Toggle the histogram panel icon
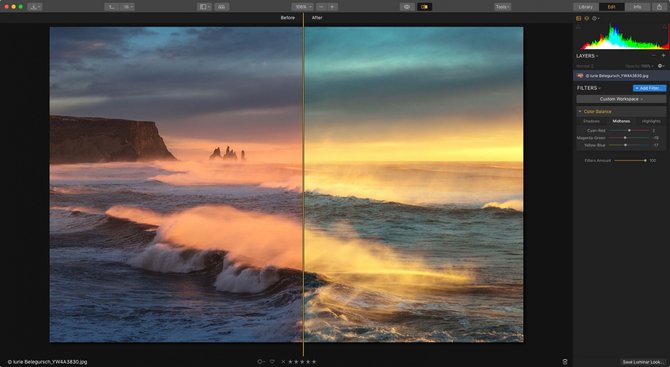 pyautogui.click(x=579, y=18)
